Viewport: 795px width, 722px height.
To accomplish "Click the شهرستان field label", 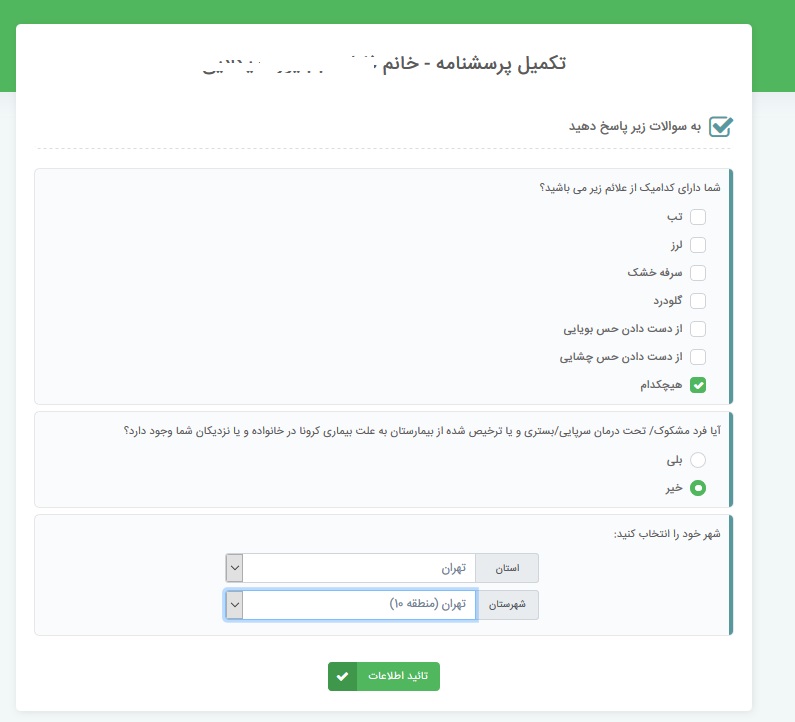I will (507, 605).
